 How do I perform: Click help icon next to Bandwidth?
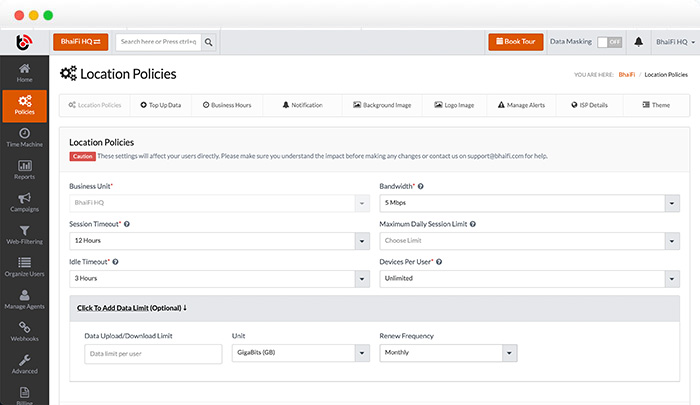[x=420, y=187]
